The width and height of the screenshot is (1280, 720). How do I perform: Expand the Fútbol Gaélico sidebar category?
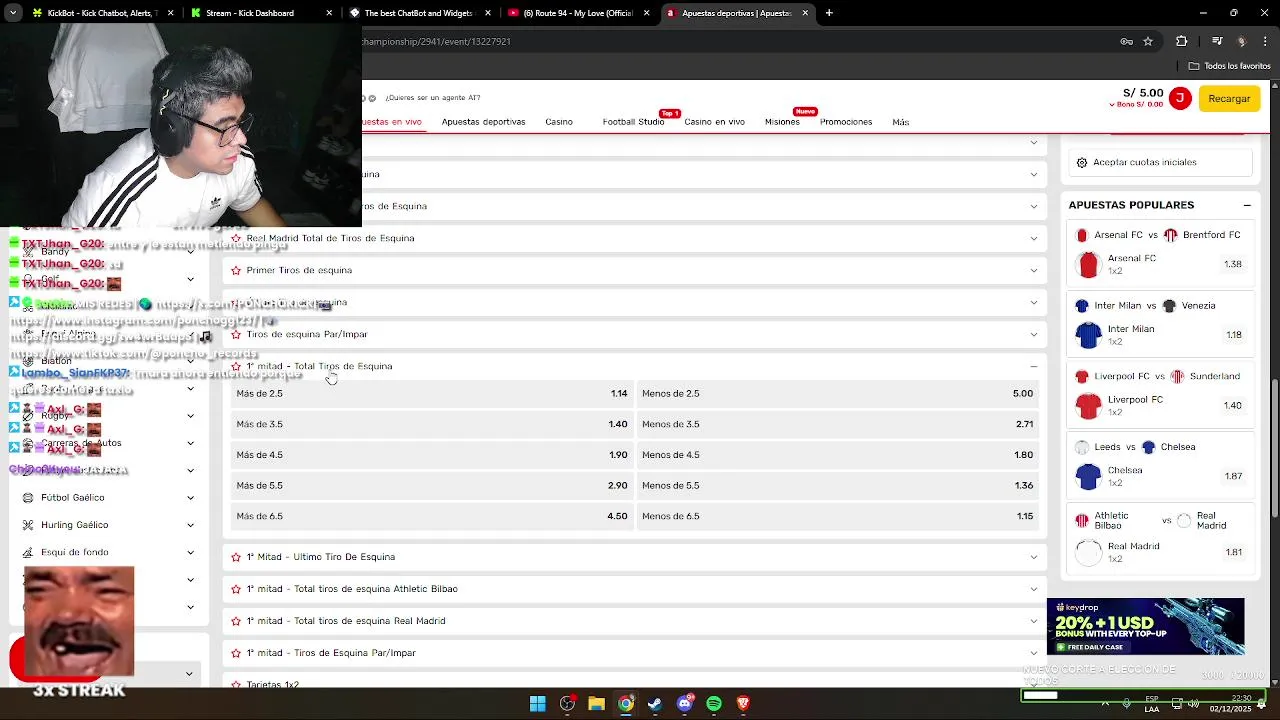190,497
